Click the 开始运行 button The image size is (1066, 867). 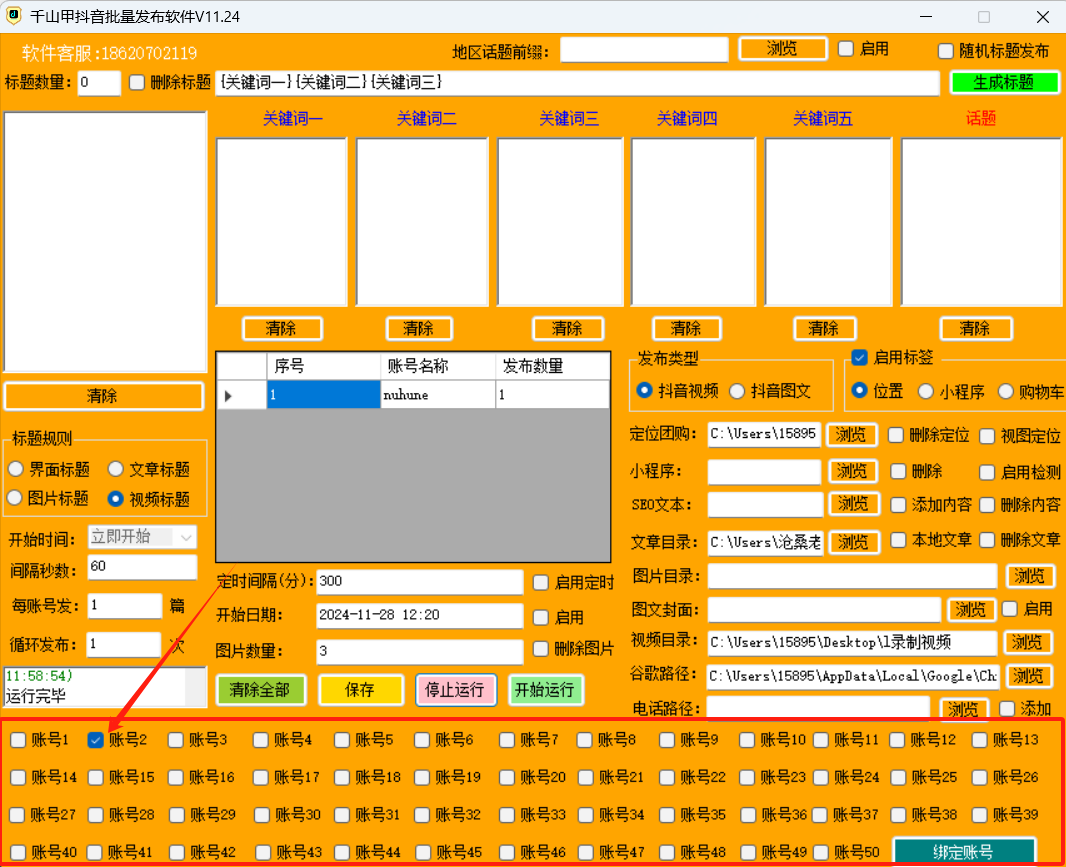click(545, 690)
